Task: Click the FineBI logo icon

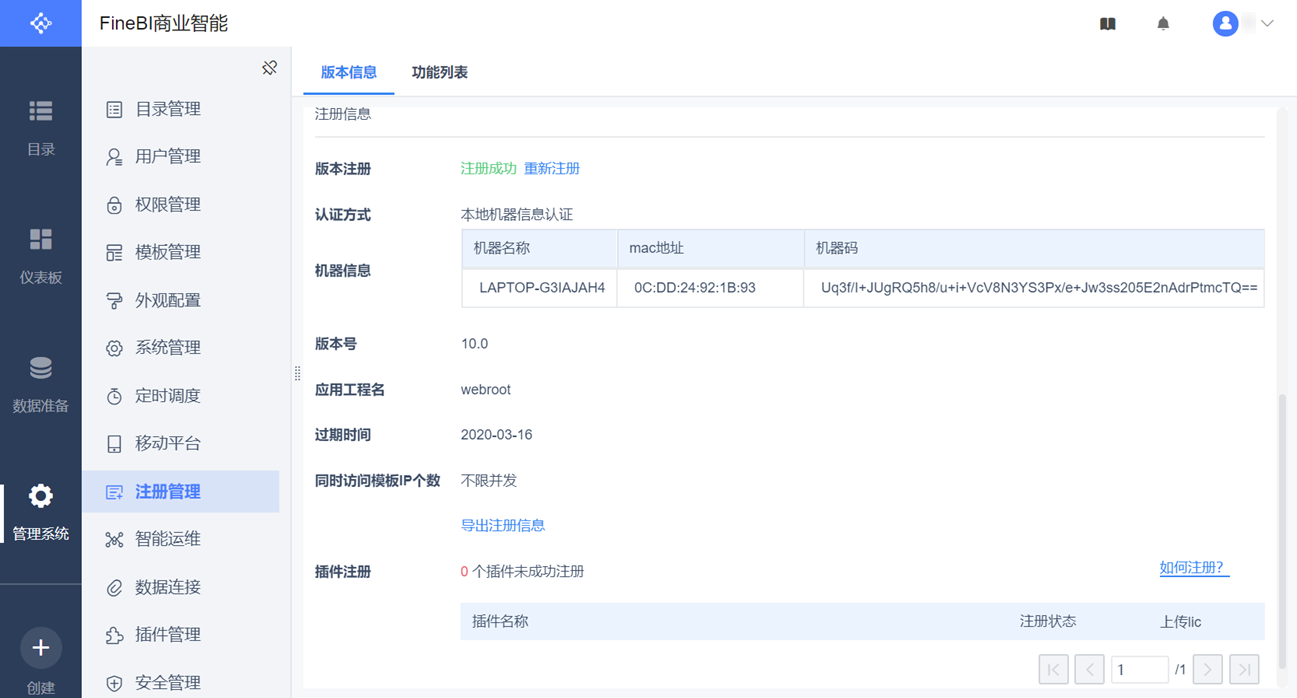Action: pyautogui.click(x=40, y=23)
